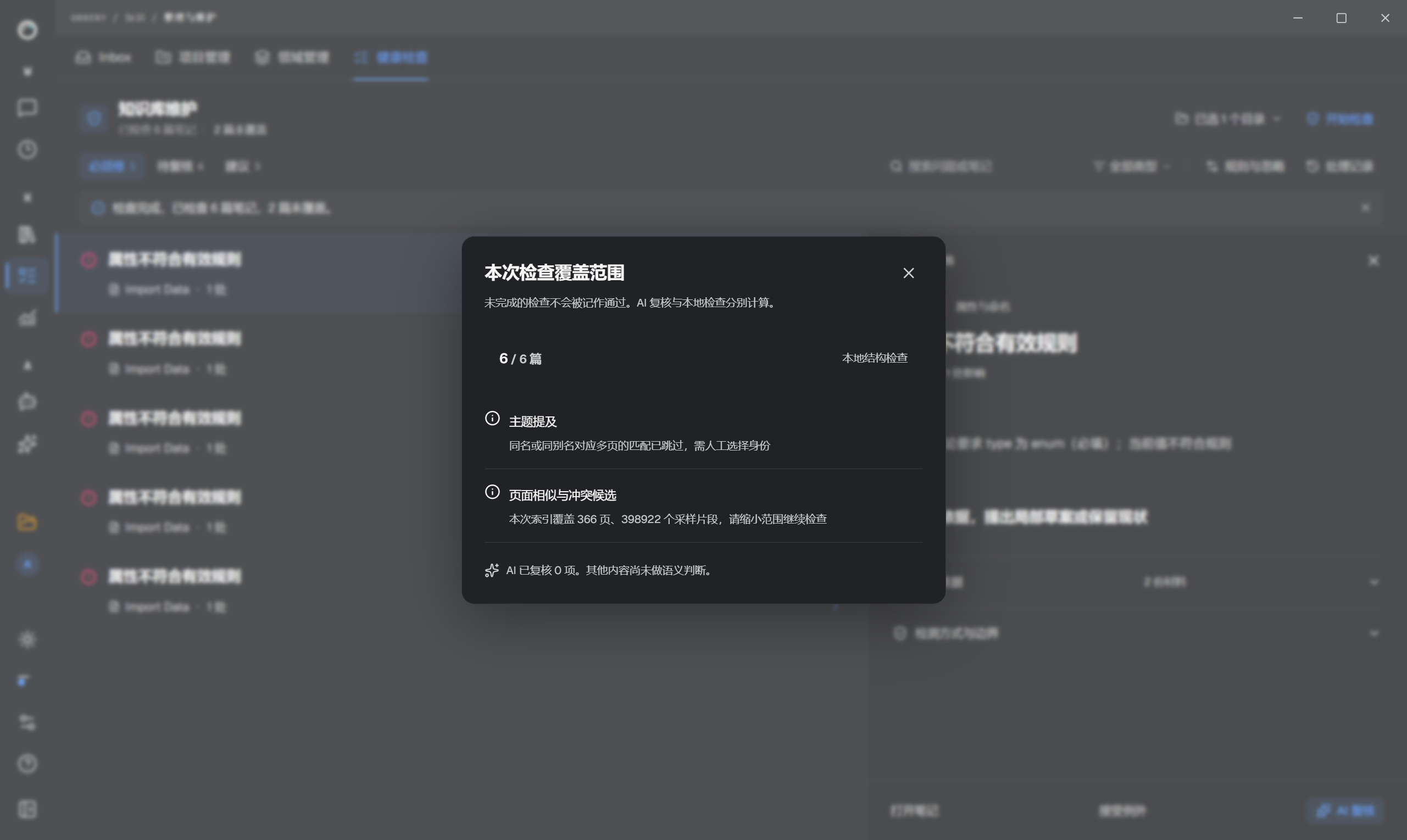Dismiss the 检查完成 notification banner
The height and width of the screenshot is (840, 1407).
1366,208
